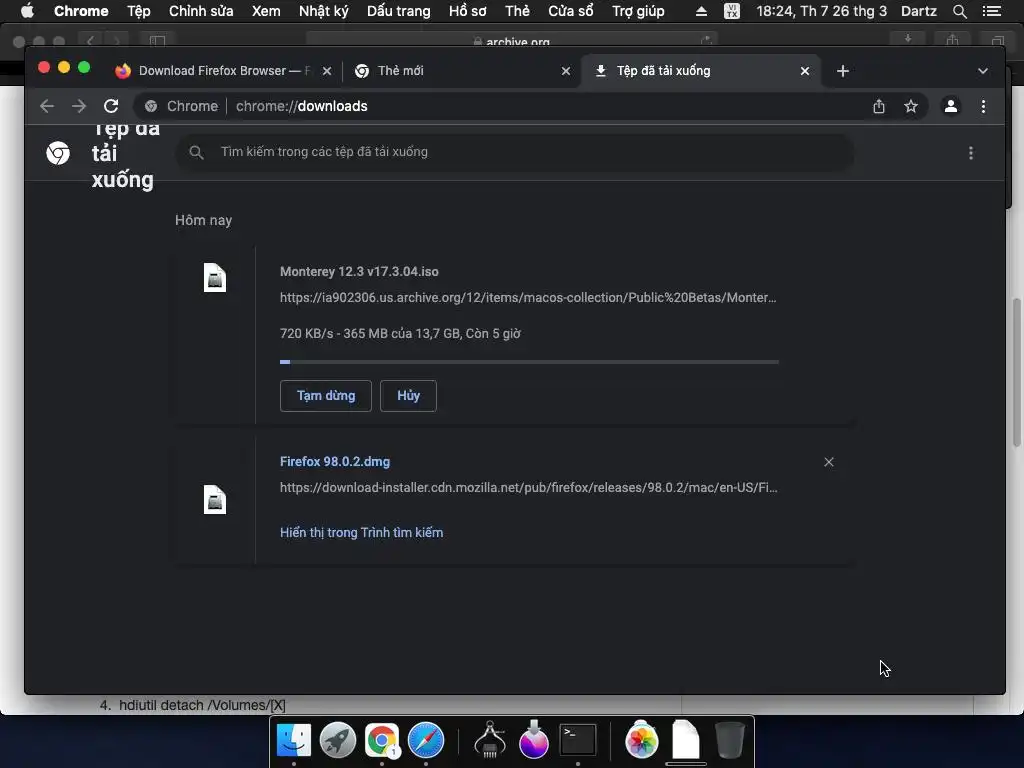
Task: Open the Cửa sổ menu
Action: coord(571,11)
